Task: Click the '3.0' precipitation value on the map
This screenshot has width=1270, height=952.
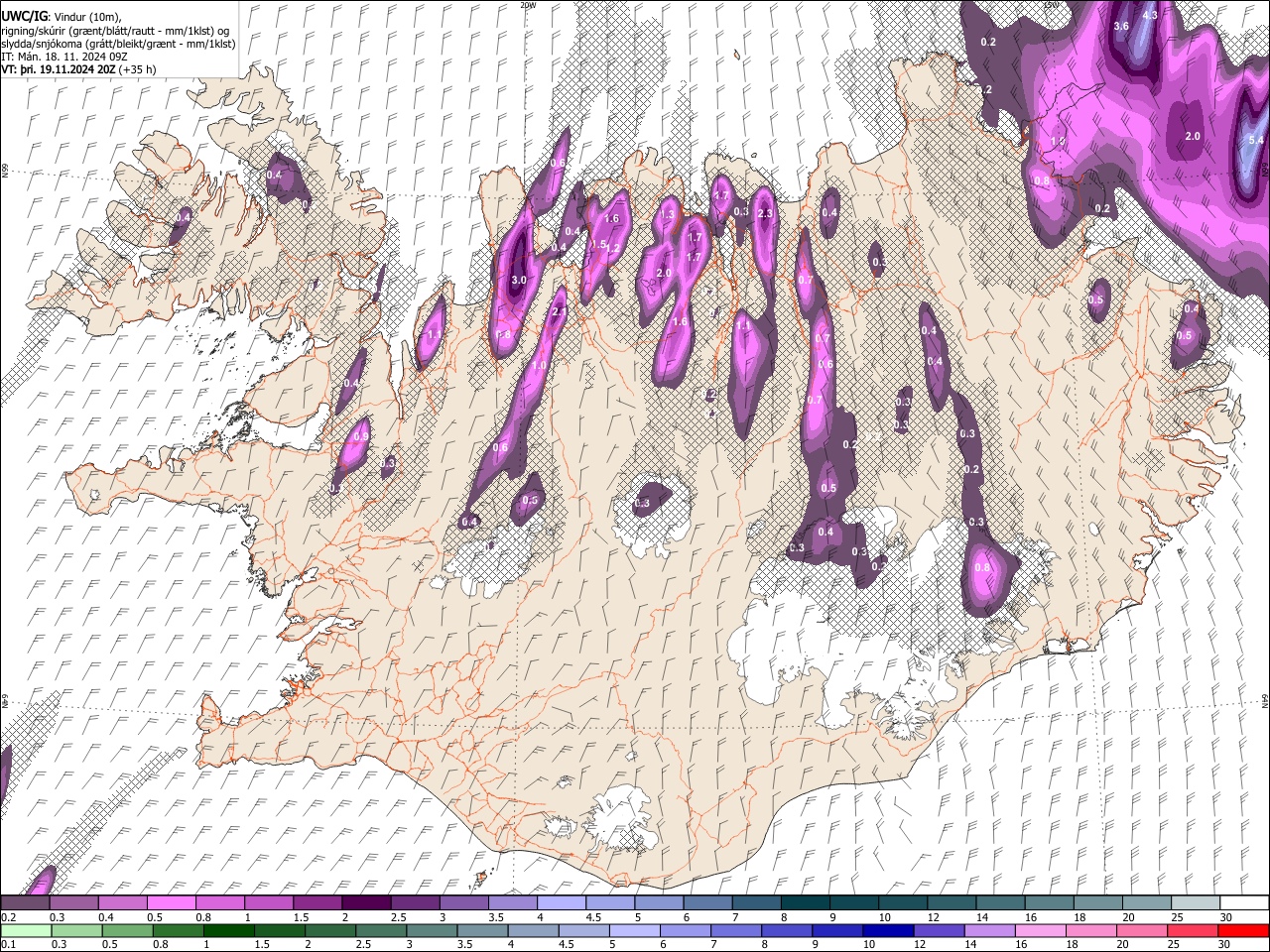Action: [519, 281]
